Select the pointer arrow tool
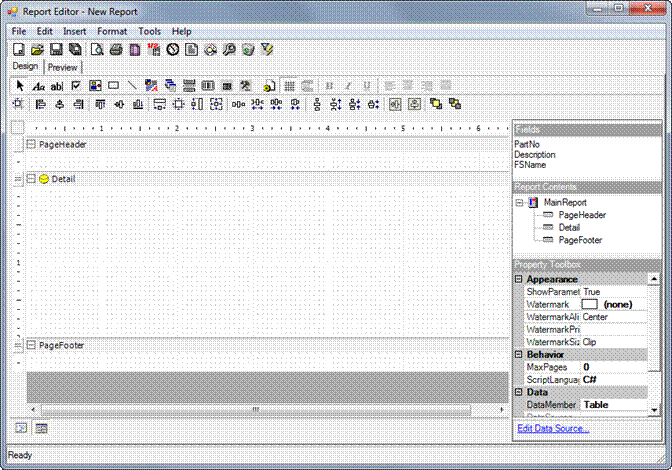This screenshot has width=672, height=470. (19, 86)
